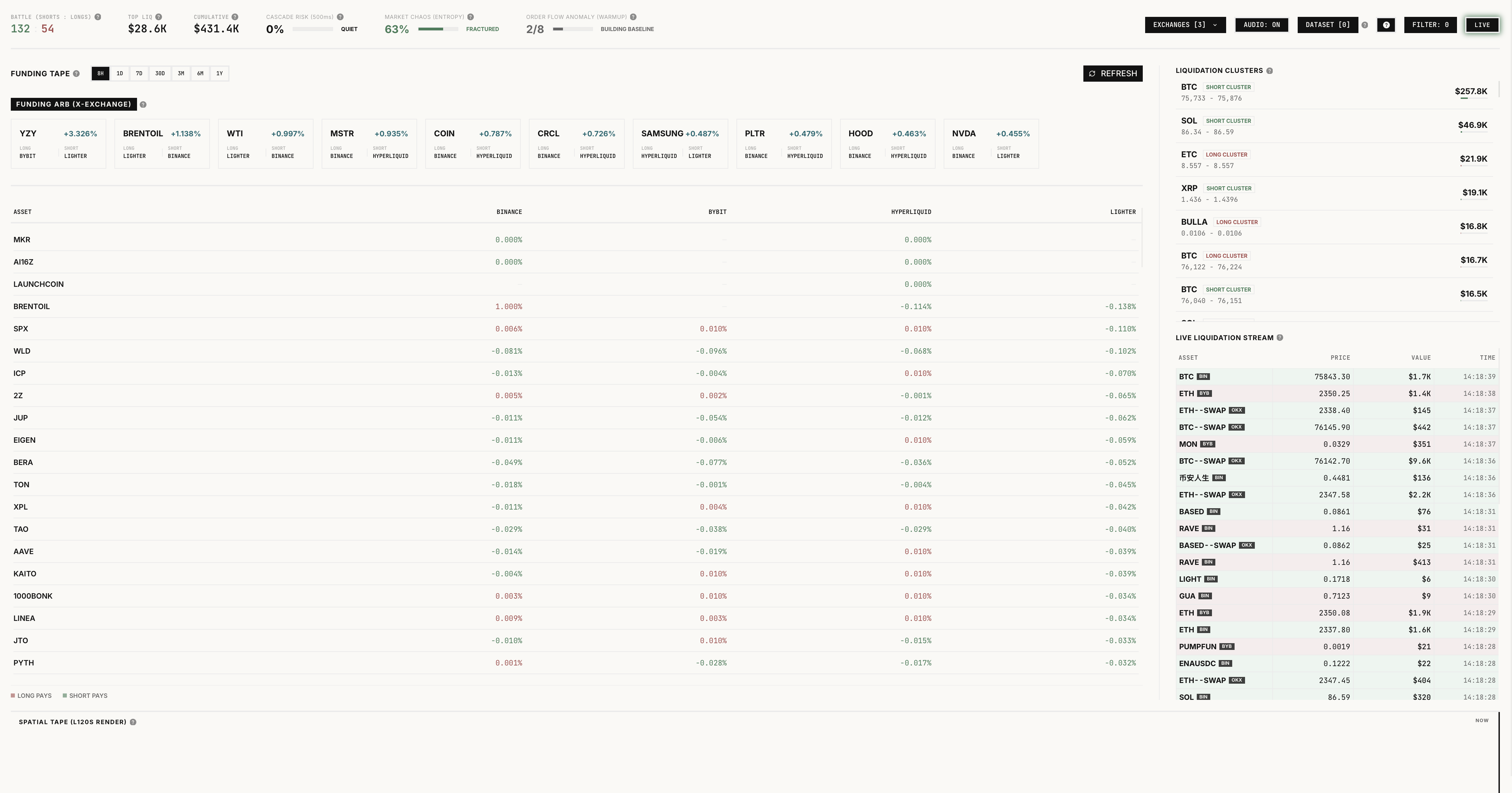Click the NOW marker on Spatial Tape
The height and width of the screenshot is (793, 1512).
click(1482, 720)
